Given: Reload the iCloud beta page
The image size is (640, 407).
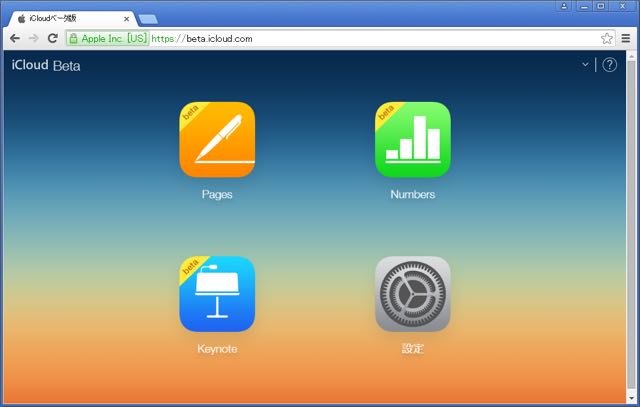Looking at the screenshot, I should tap(52, 38).
